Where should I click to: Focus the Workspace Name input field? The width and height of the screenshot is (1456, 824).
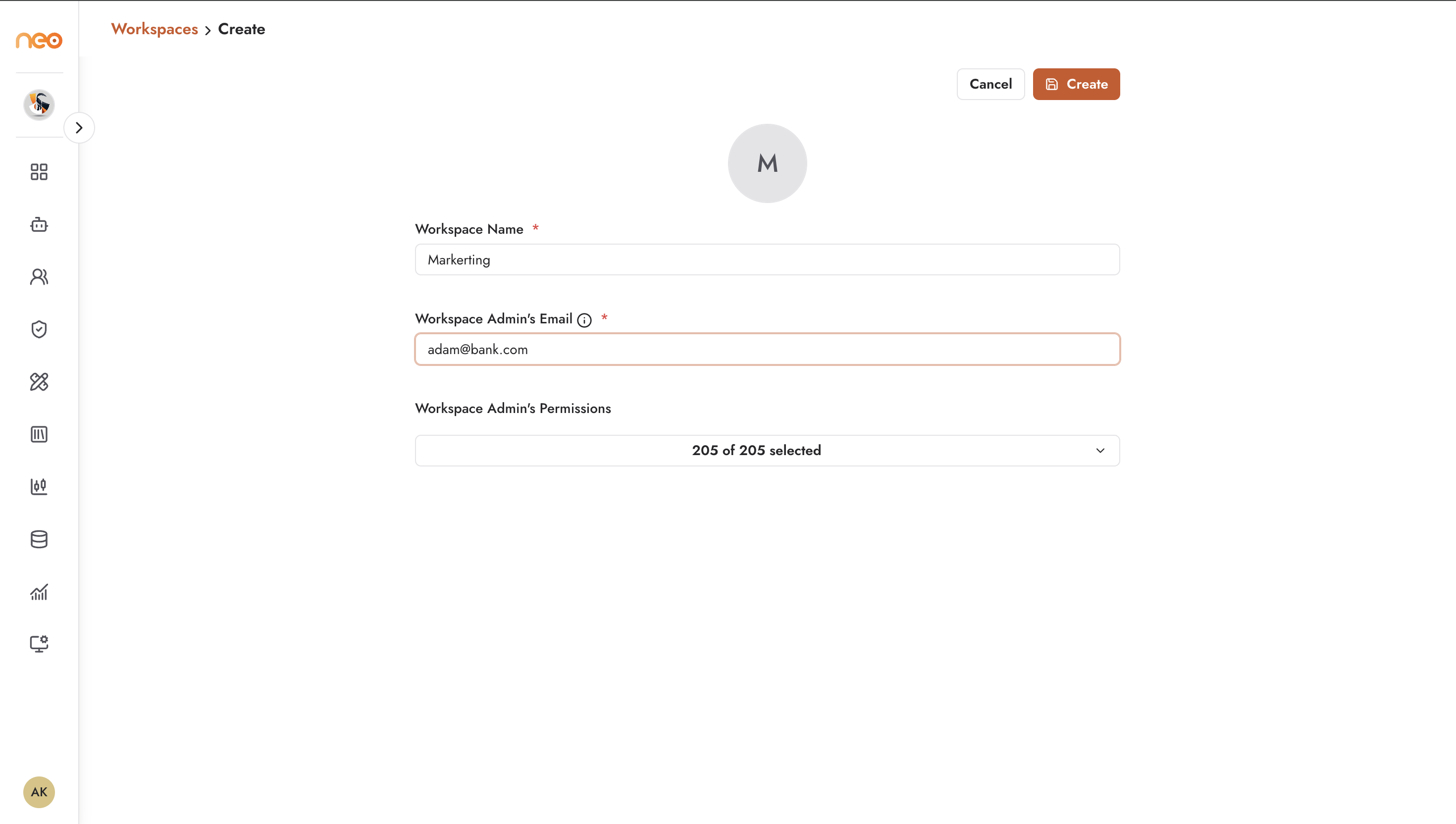coord(767,260)
